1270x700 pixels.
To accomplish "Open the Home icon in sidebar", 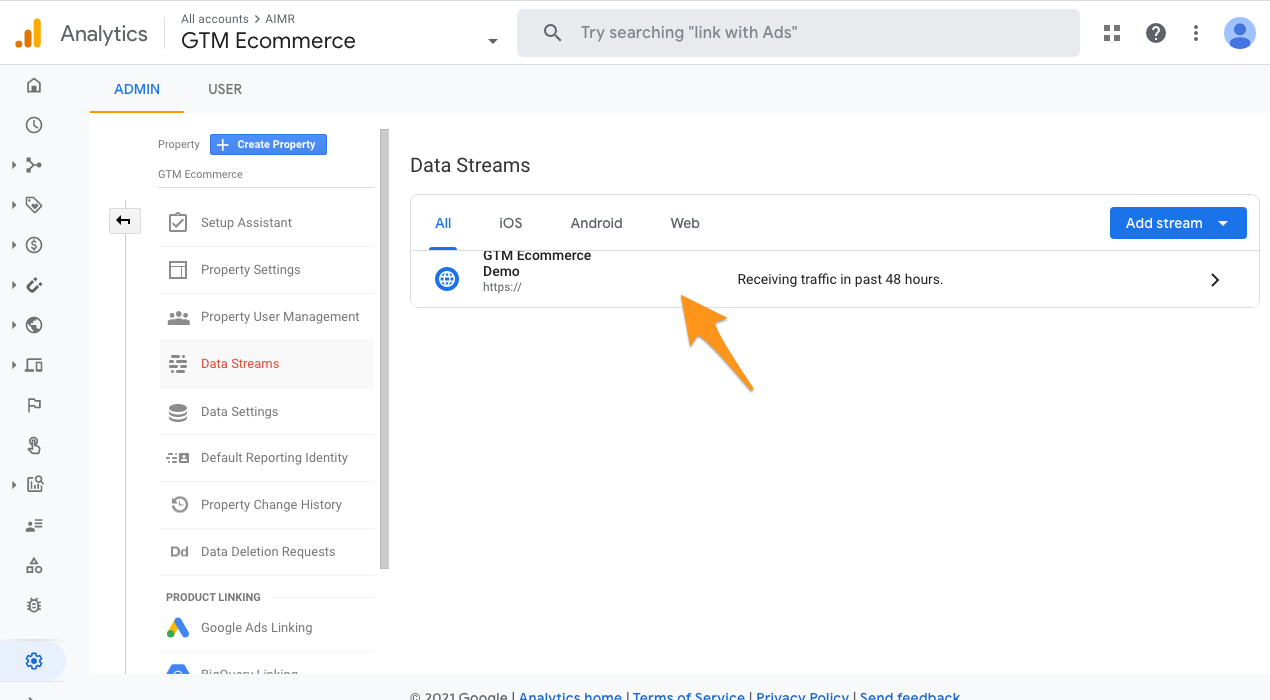I will pos(34,85).
